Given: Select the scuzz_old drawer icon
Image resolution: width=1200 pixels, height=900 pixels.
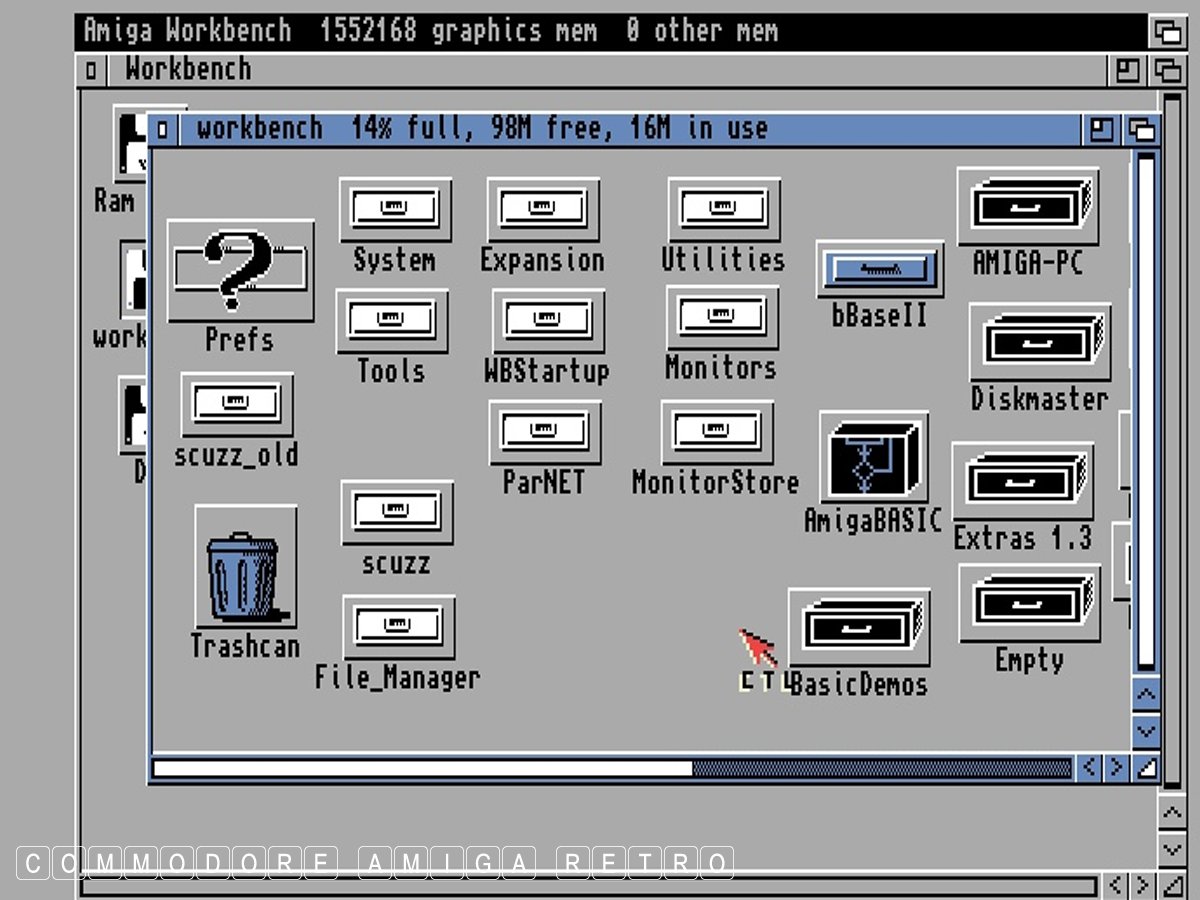Looking at the screenshot, I should [237, 405].
